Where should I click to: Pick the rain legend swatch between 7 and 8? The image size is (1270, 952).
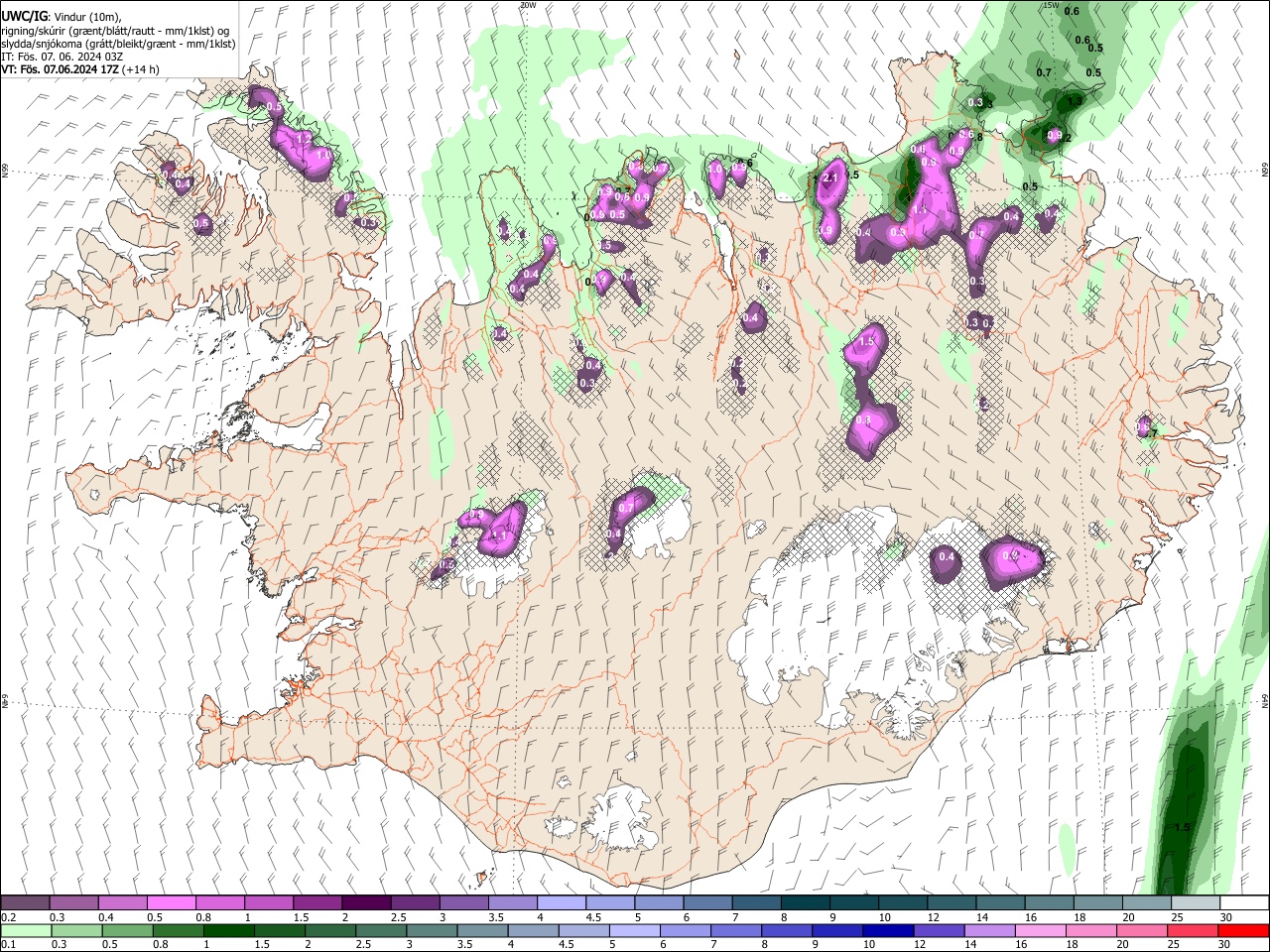point(736,930)
